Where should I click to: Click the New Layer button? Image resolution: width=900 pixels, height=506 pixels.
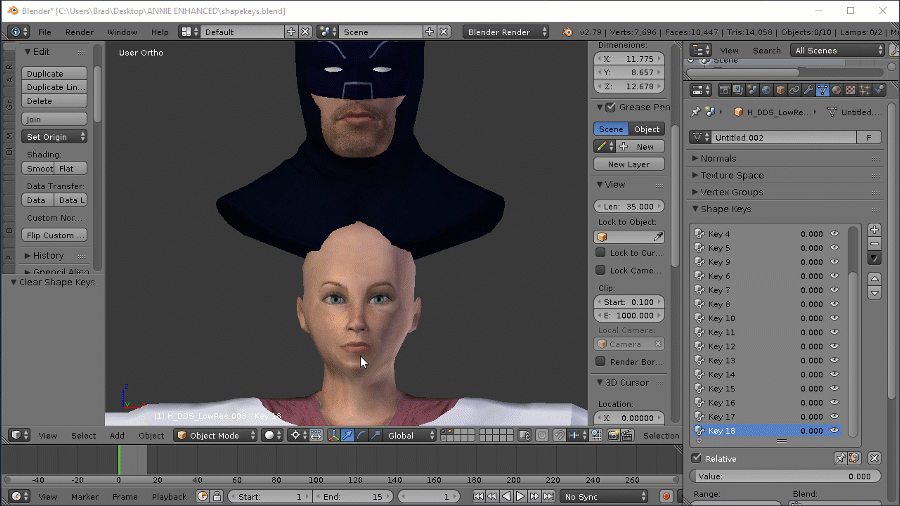pyautogui.click(x=629, y=164)
